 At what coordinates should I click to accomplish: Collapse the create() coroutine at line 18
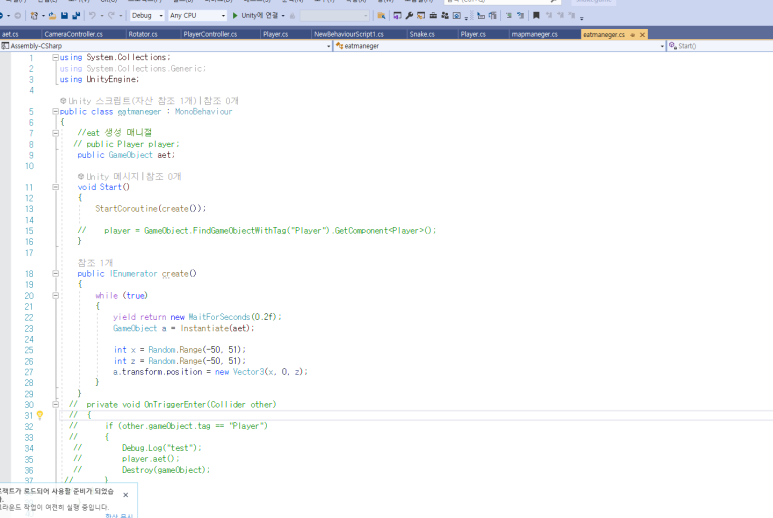(56, 274)
